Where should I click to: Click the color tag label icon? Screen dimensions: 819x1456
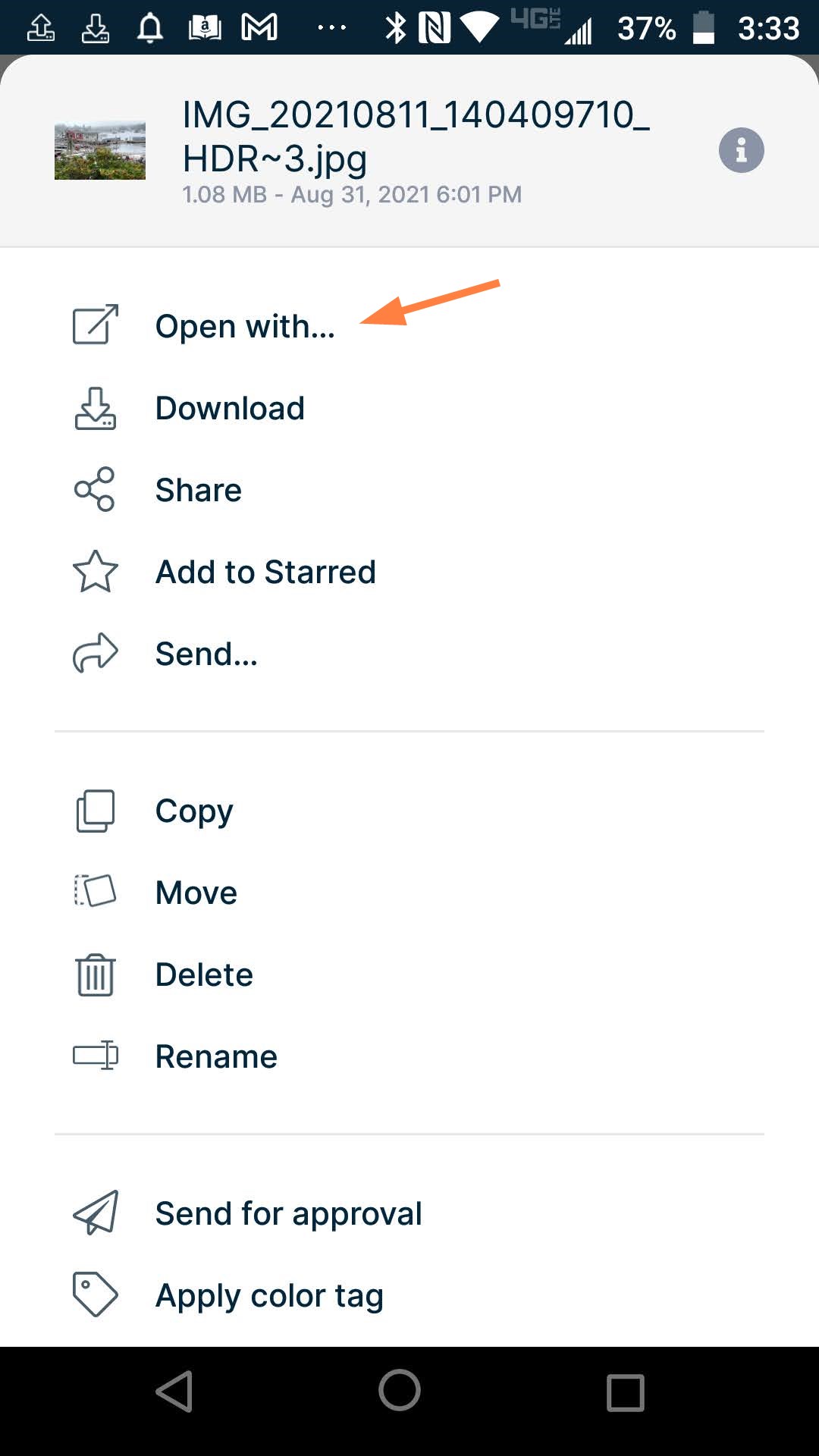point(94,1294)
